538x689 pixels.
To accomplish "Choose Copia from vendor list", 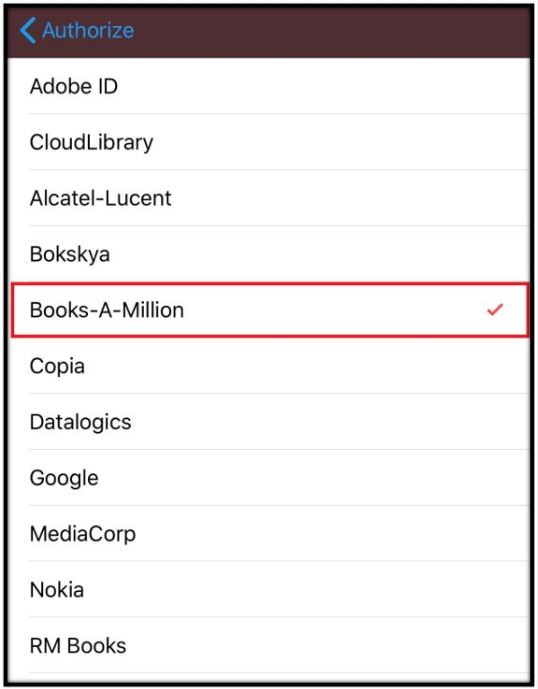I will 269,366.
